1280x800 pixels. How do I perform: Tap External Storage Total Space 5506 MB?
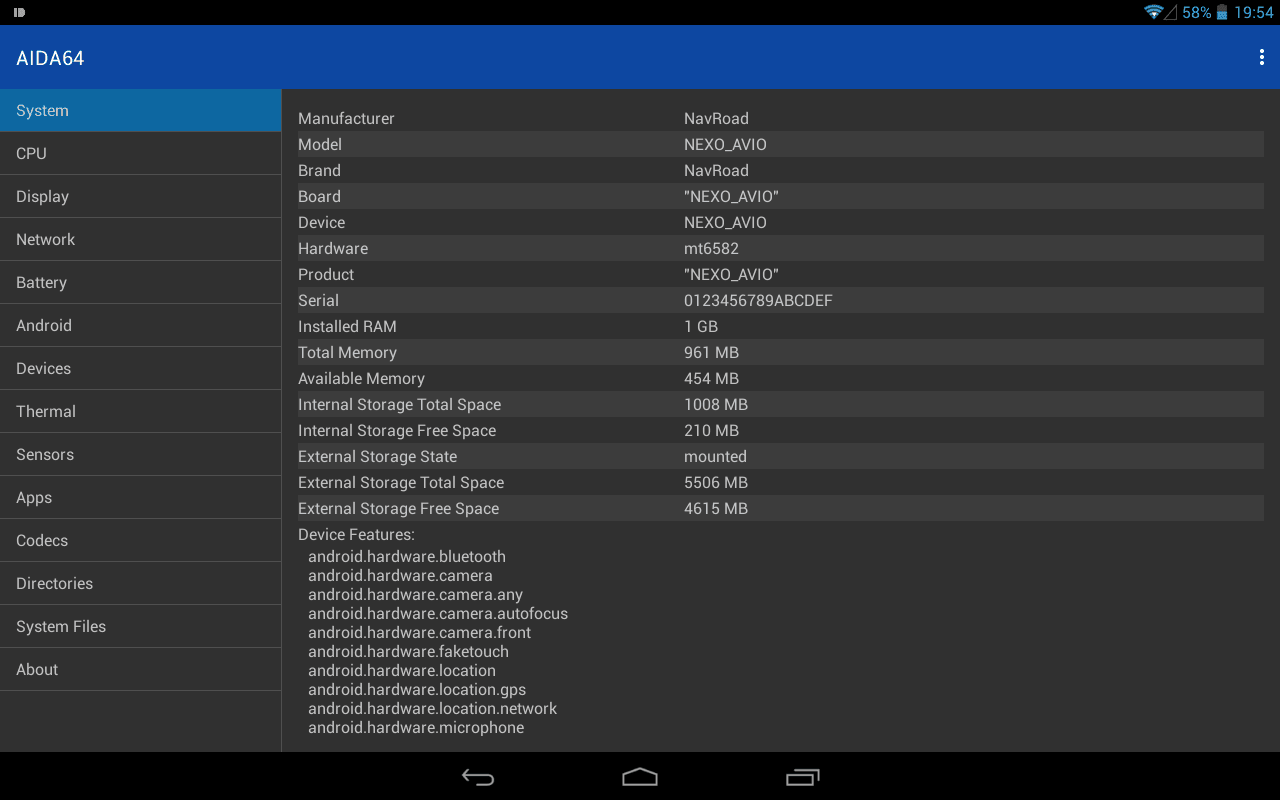click(x=716, y=482)
